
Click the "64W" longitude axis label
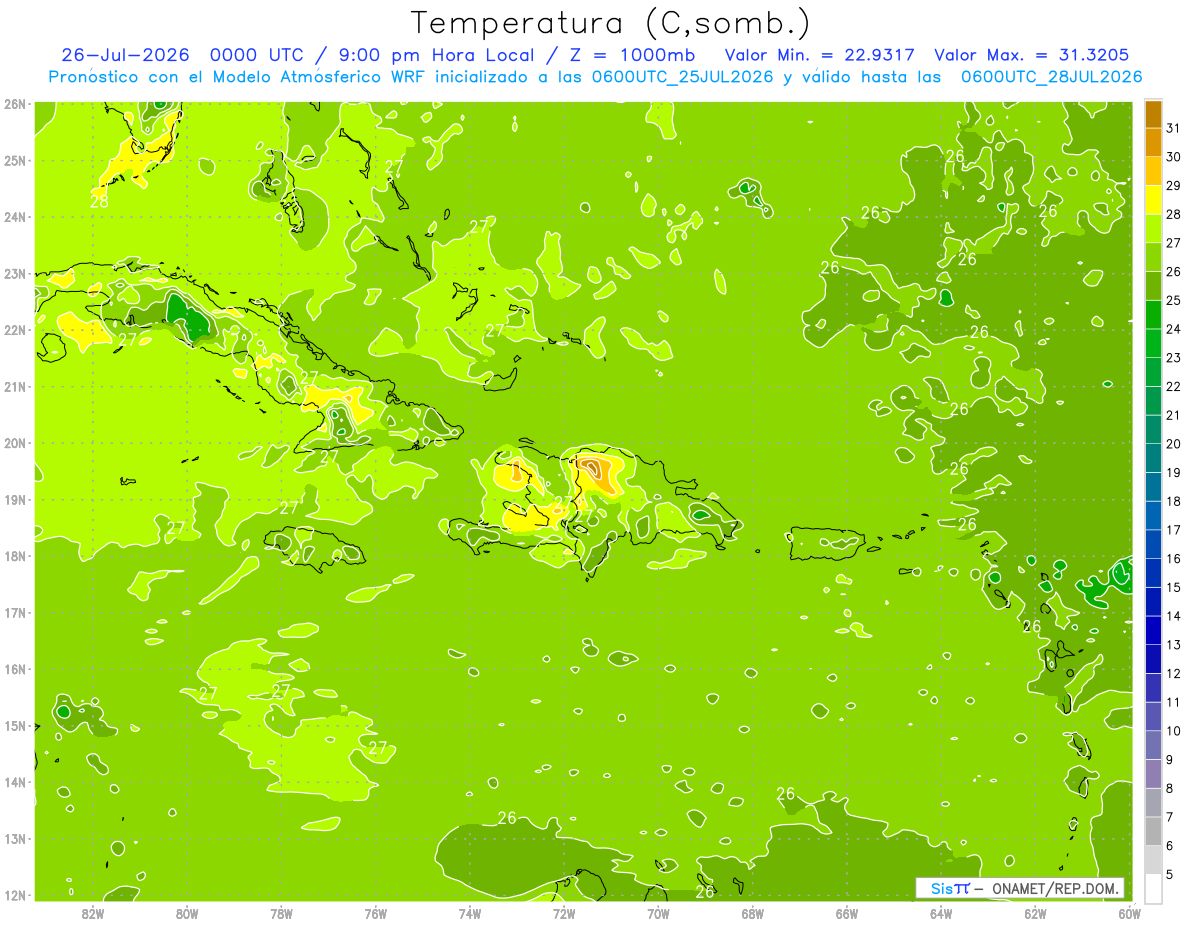(941, 913)
